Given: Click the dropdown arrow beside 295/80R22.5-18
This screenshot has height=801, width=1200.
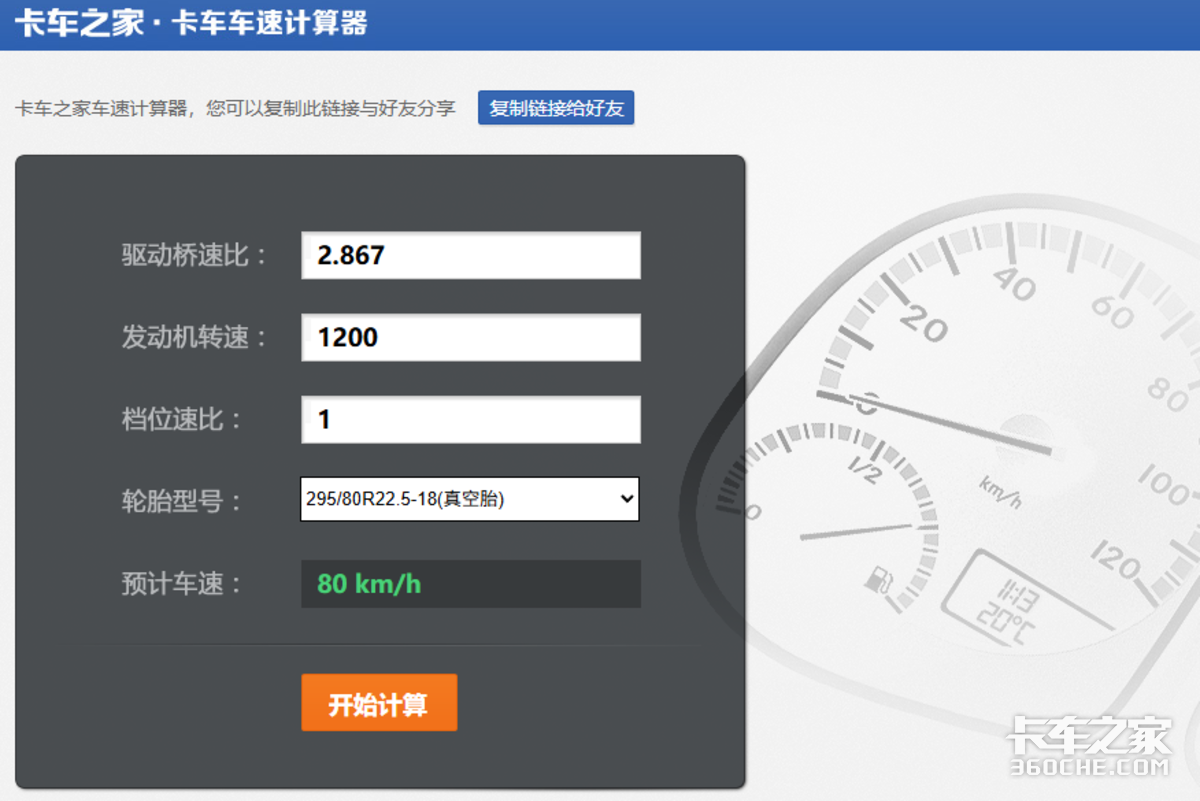Looking at the screenshot, I should click(x=627, y=499).
